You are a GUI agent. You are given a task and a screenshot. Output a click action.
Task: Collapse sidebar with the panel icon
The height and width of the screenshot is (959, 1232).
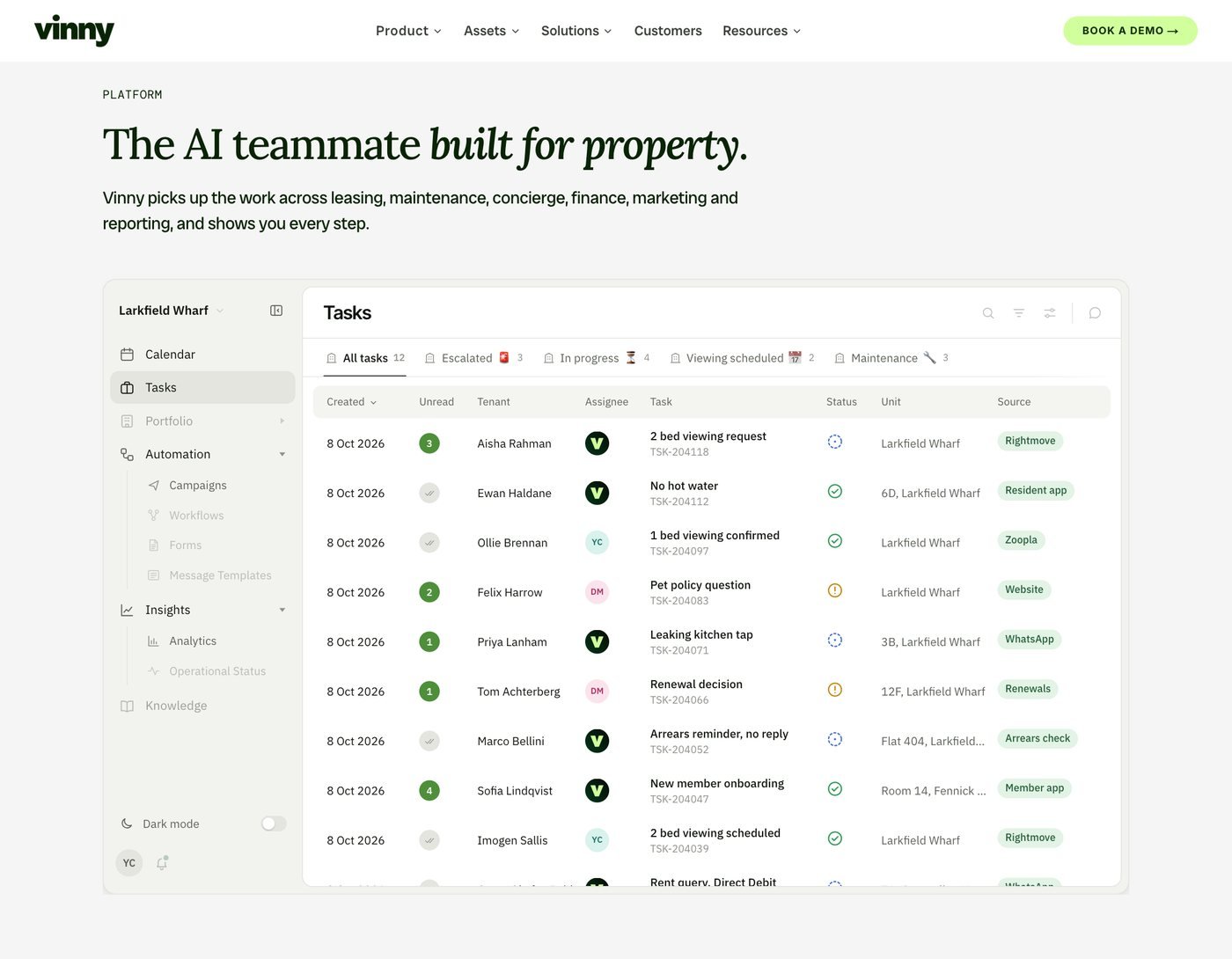276,311
